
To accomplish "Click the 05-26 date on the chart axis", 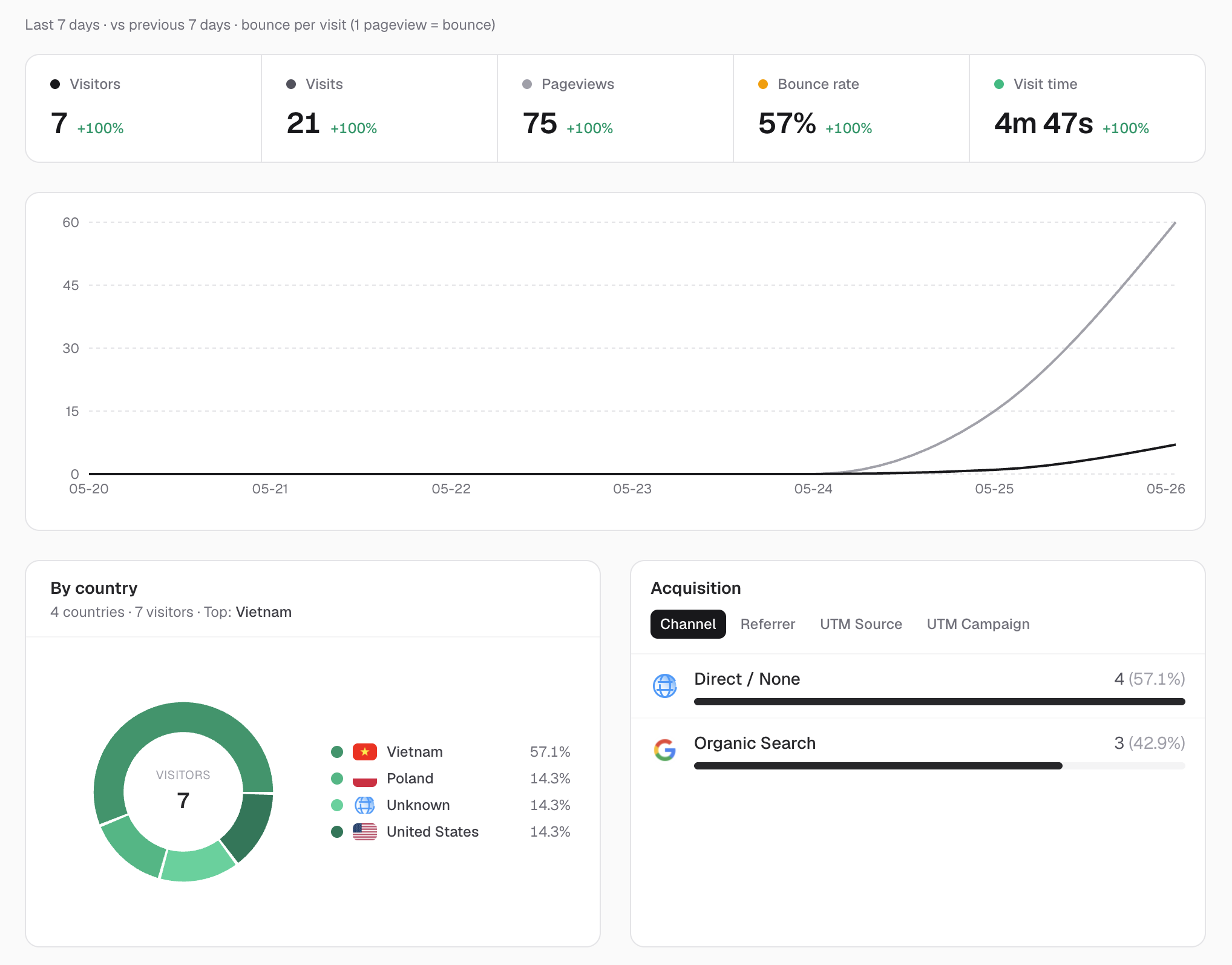I will pos(1165,489).
